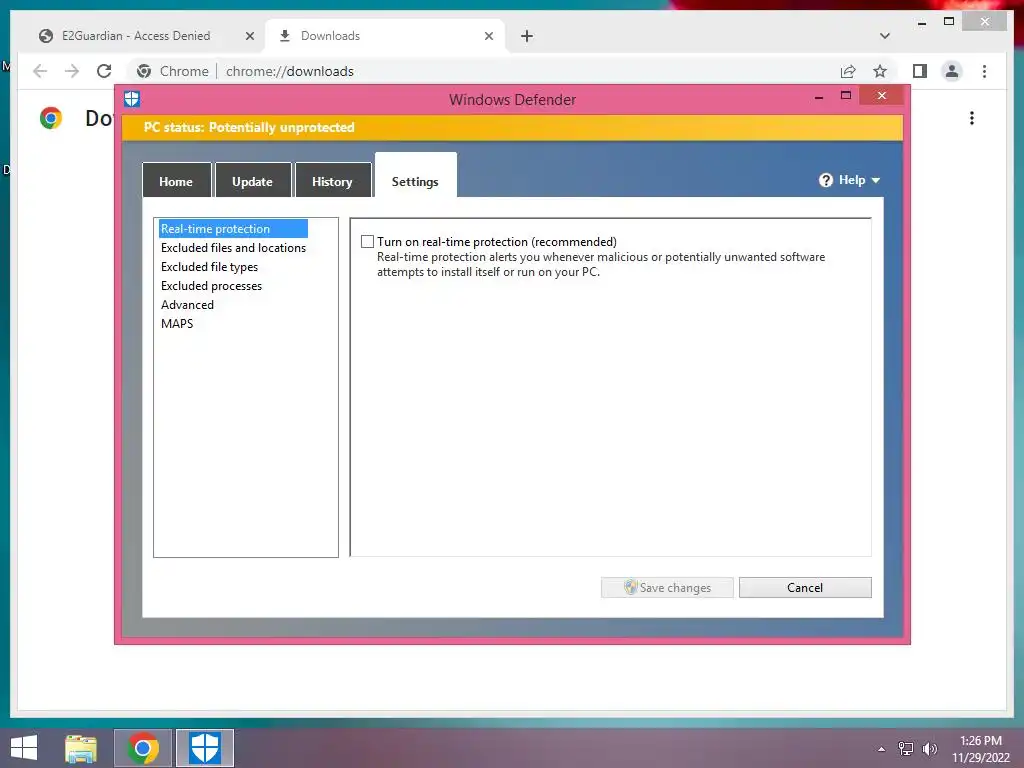
Task: Open volume control tray icon
Action: pyautogui.click(x=929, y=749)
